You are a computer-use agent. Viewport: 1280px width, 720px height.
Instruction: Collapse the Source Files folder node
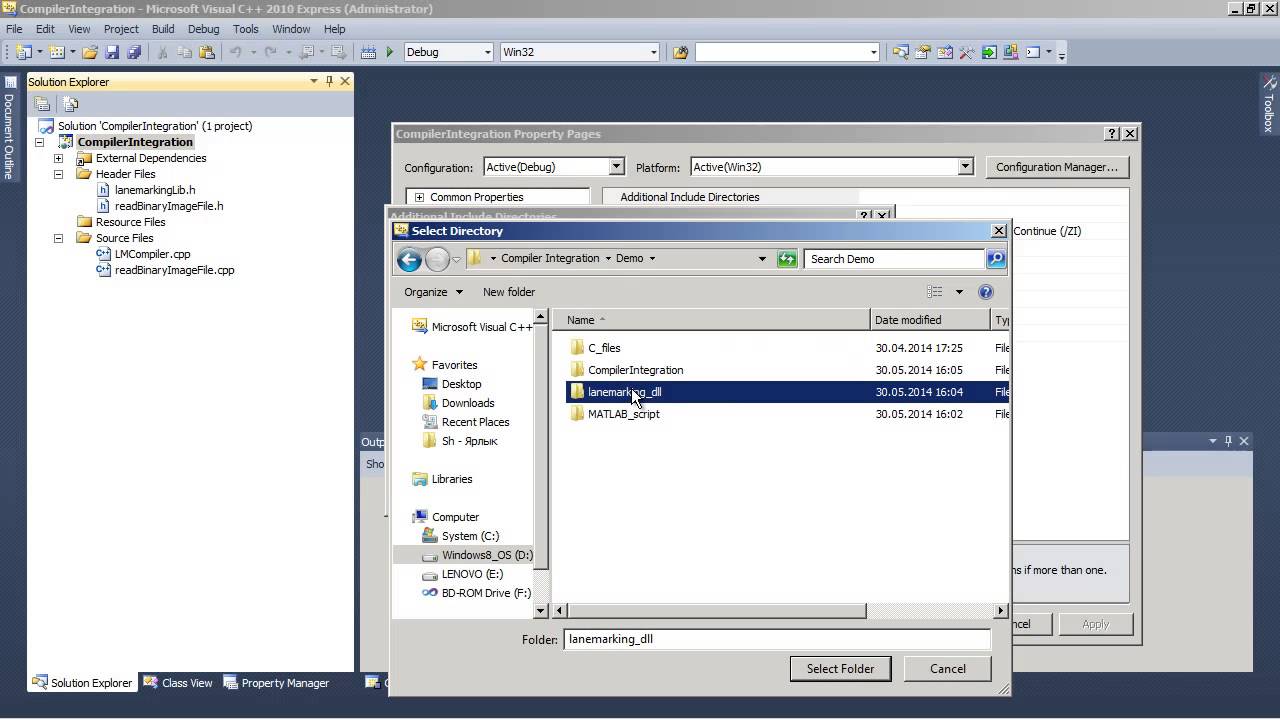point(58,238)
